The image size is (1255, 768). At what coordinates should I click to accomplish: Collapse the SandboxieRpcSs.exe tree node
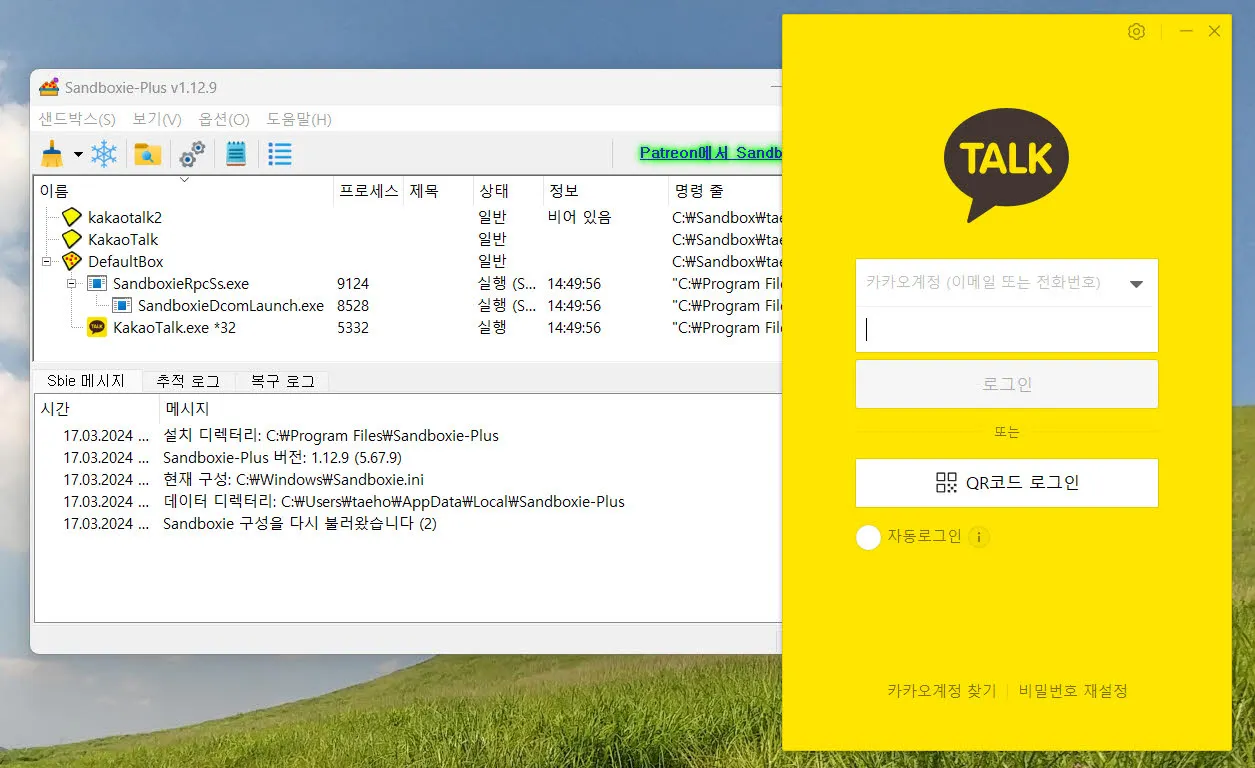(71, 284)
